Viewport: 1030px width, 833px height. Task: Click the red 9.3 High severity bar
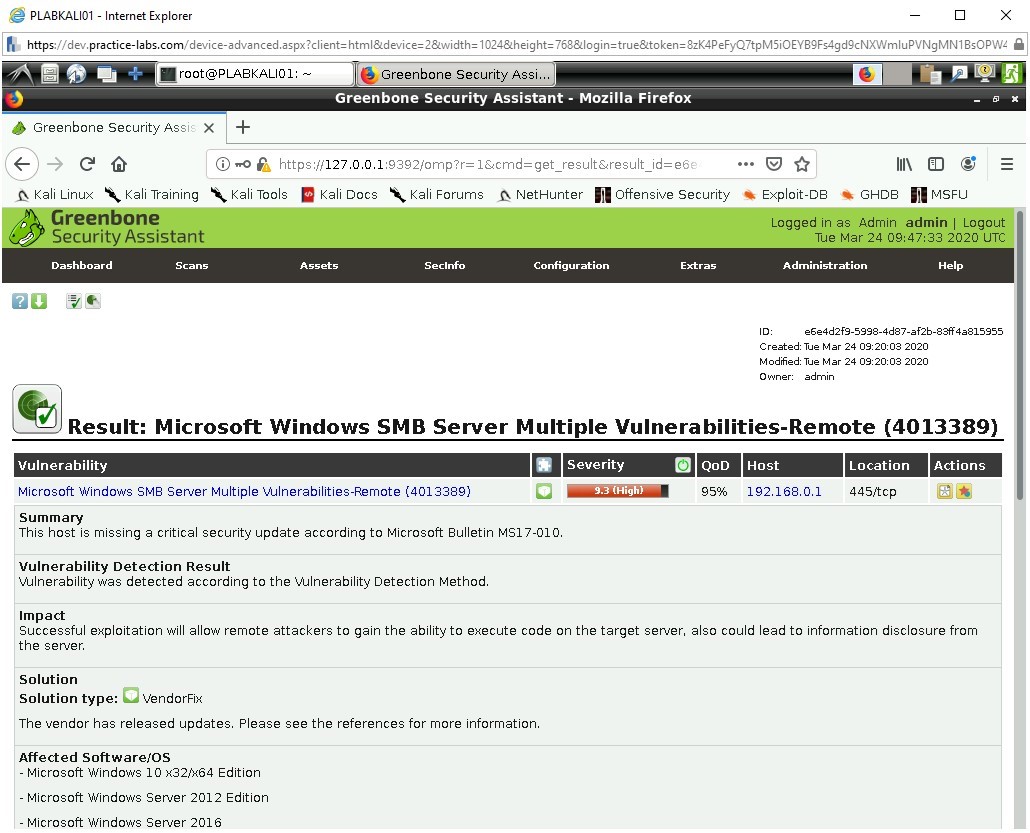tap(616, 491)
